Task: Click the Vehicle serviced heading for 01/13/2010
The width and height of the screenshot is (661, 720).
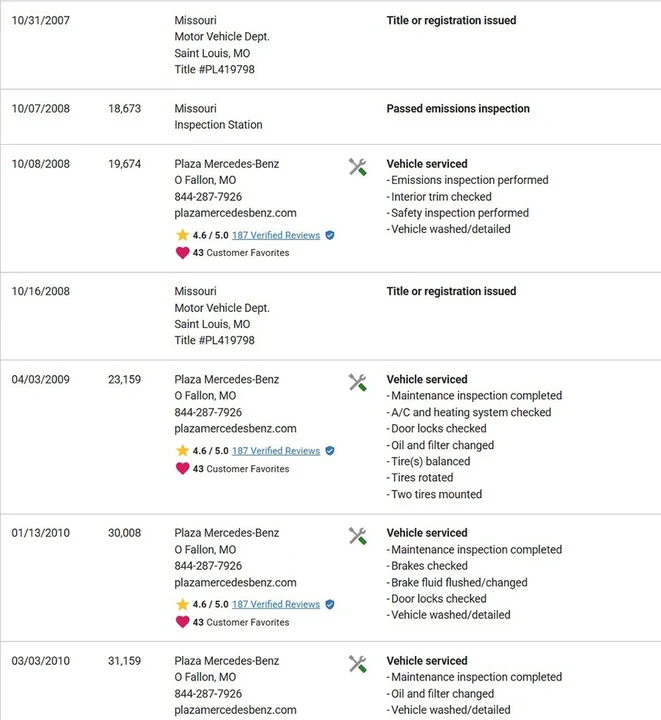Action: point(427,533)
